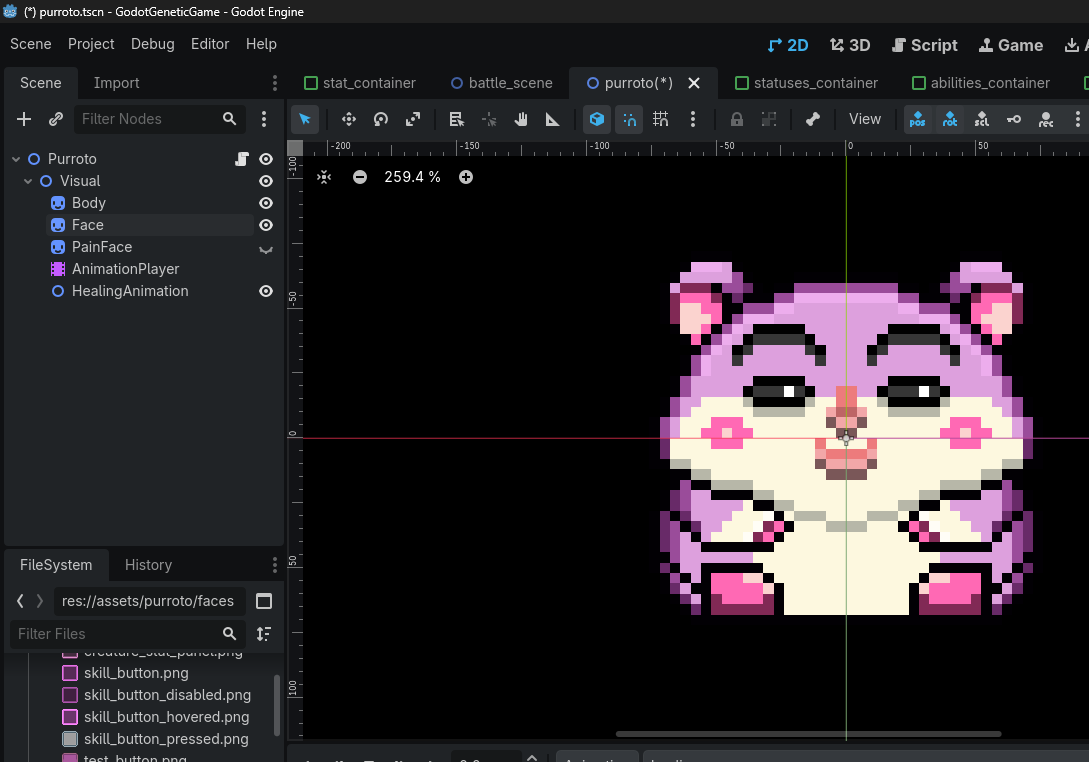Pick the Ruler measuring tool

pos(552,119)
